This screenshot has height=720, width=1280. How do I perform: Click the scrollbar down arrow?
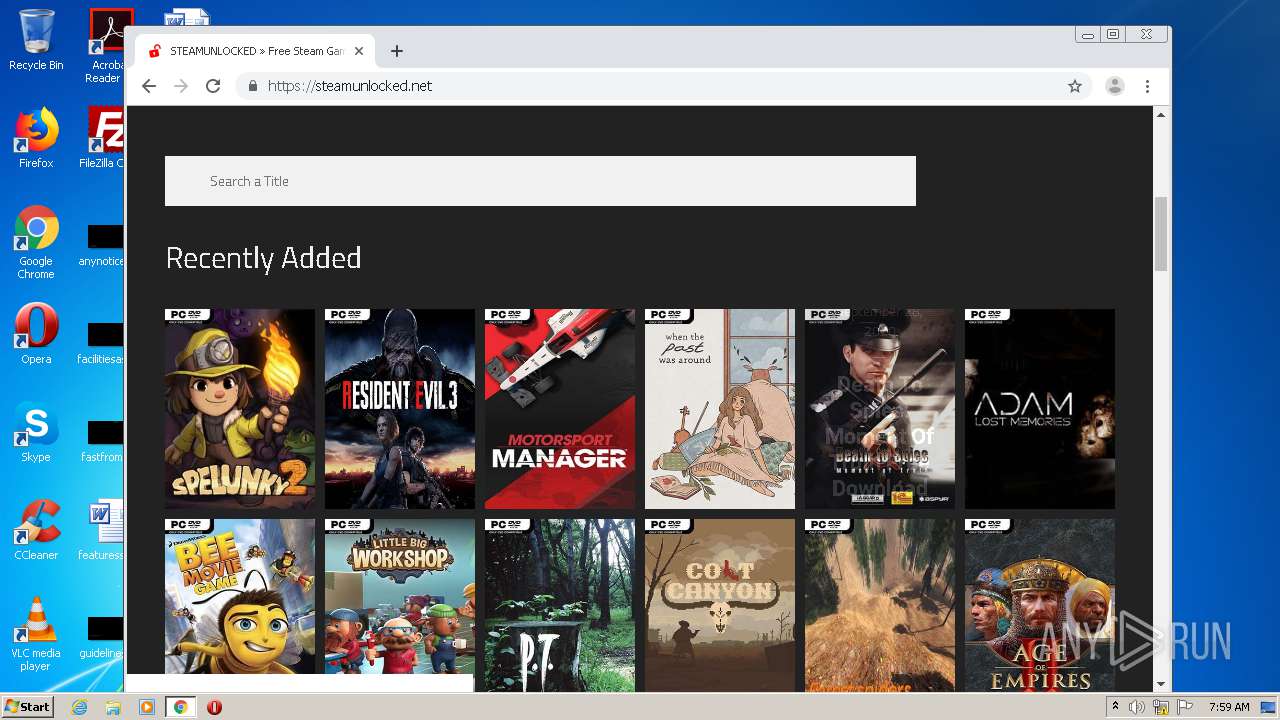[x=1161, y=684]
